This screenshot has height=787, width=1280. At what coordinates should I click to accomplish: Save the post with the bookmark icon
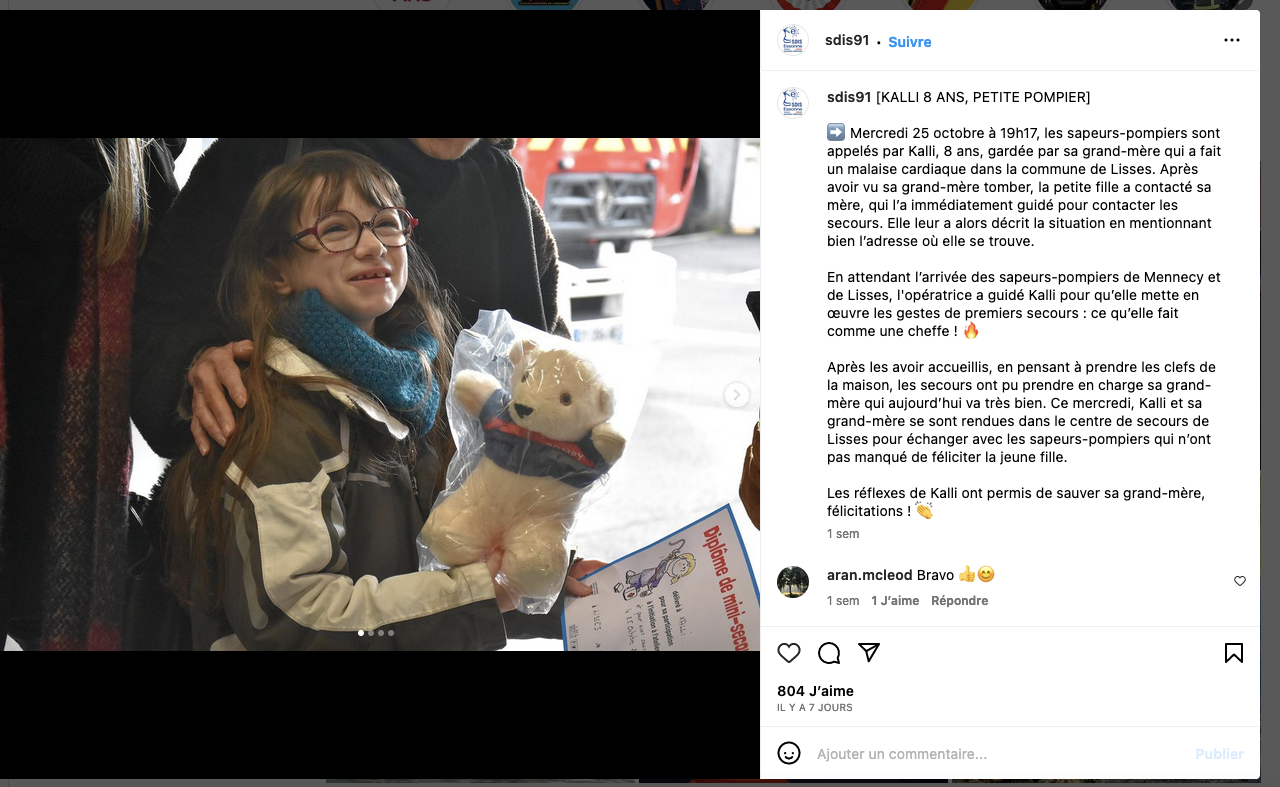pyautogui.click(x=1234, y=653)
